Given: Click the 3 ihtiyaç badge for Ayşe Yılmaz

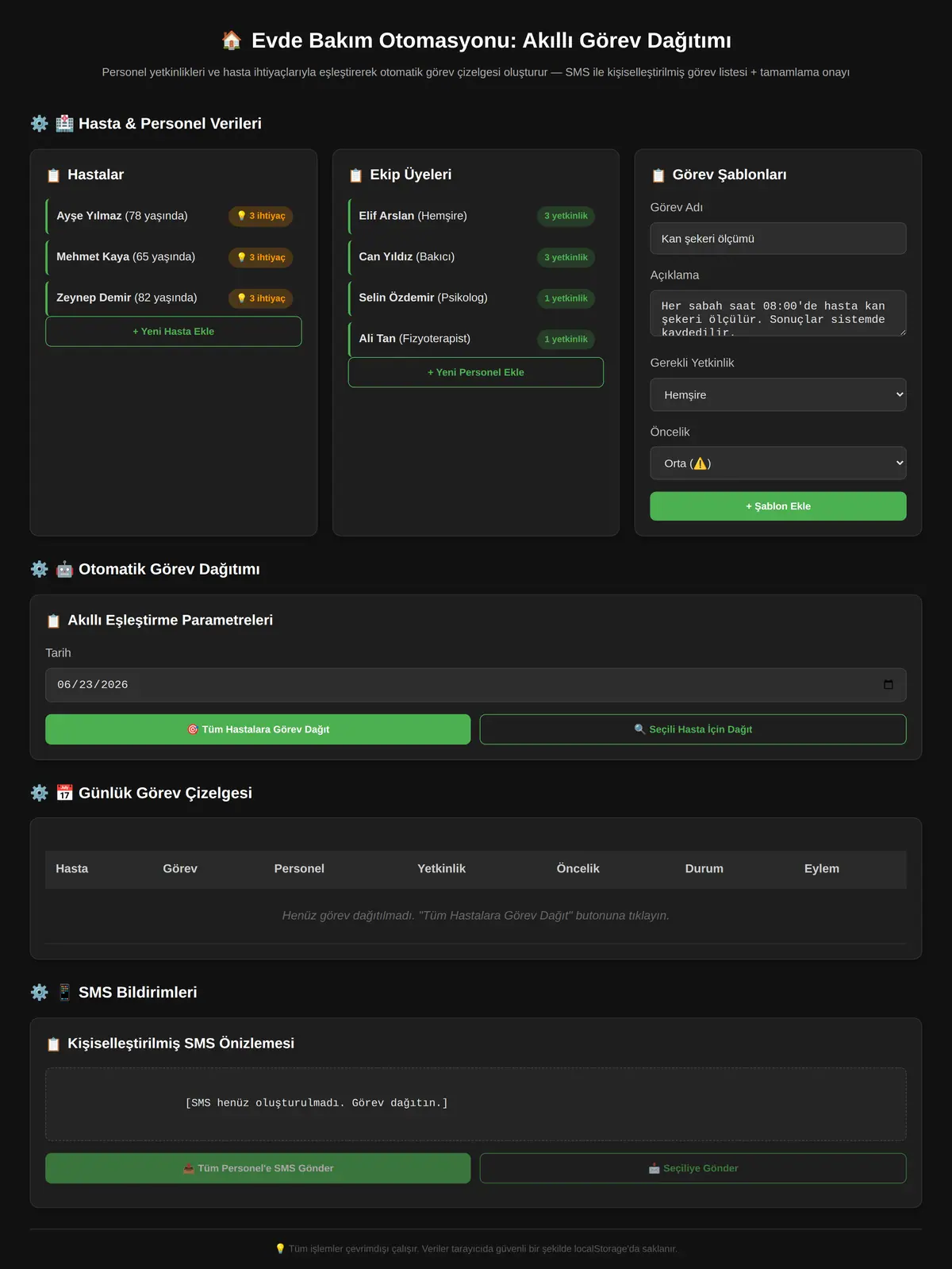Looking at the screenshot, I should (x=261, y=216).
